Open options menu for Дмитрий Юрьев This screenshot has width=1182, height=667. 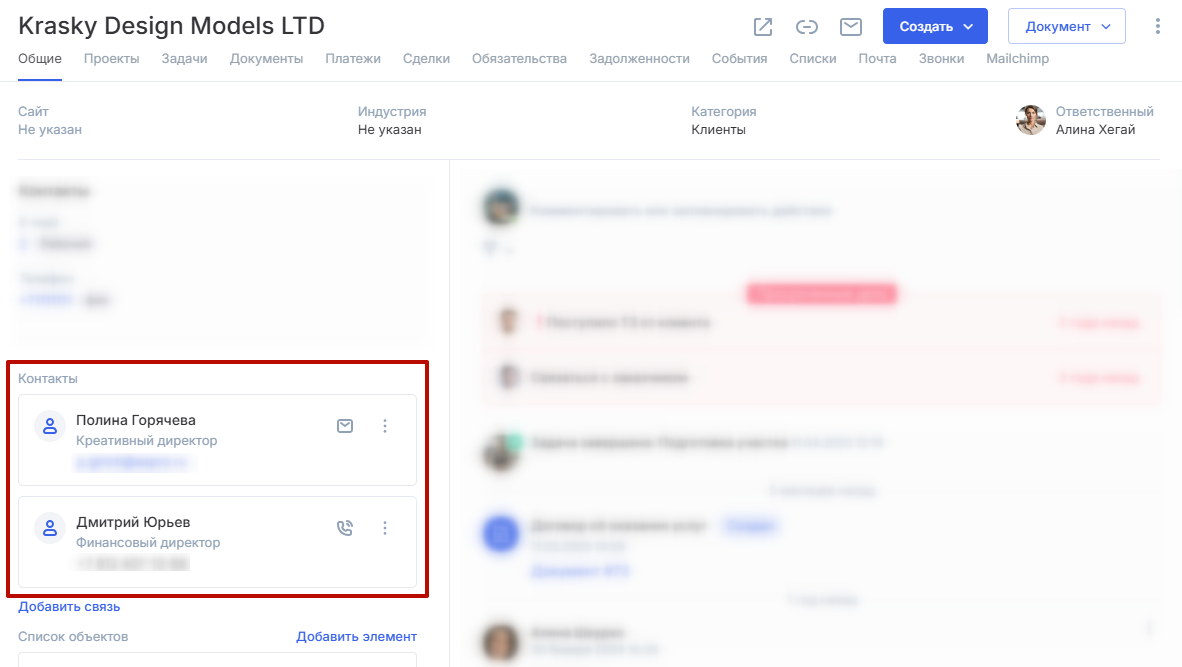point(384,528)
